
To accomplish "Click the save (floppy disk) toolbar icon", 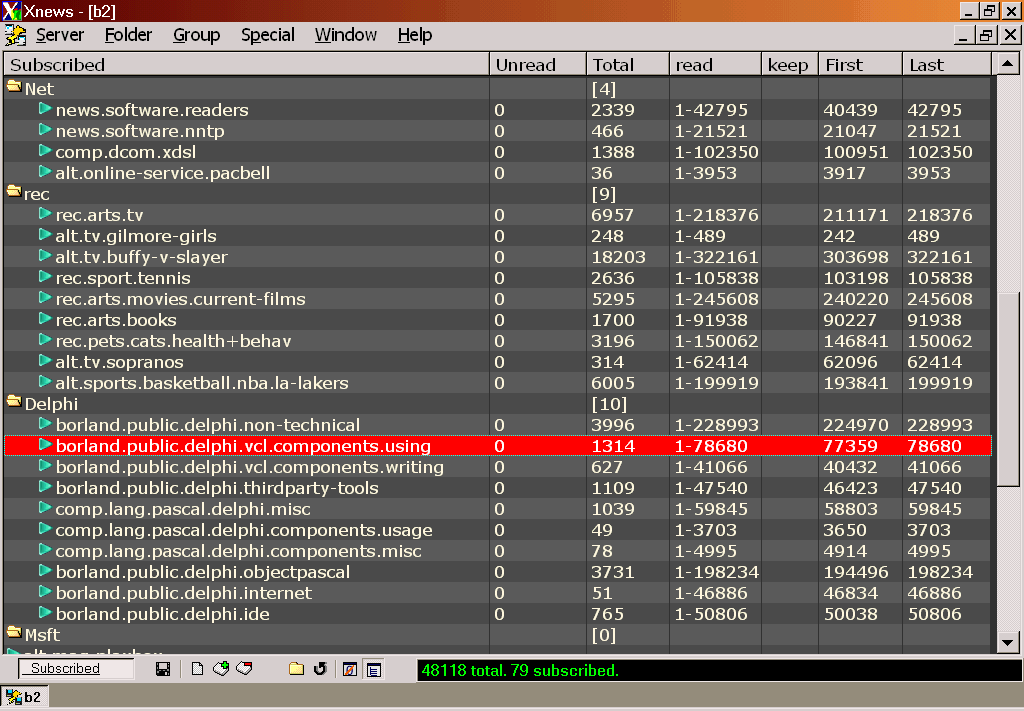I will click(x=163, y=669).
